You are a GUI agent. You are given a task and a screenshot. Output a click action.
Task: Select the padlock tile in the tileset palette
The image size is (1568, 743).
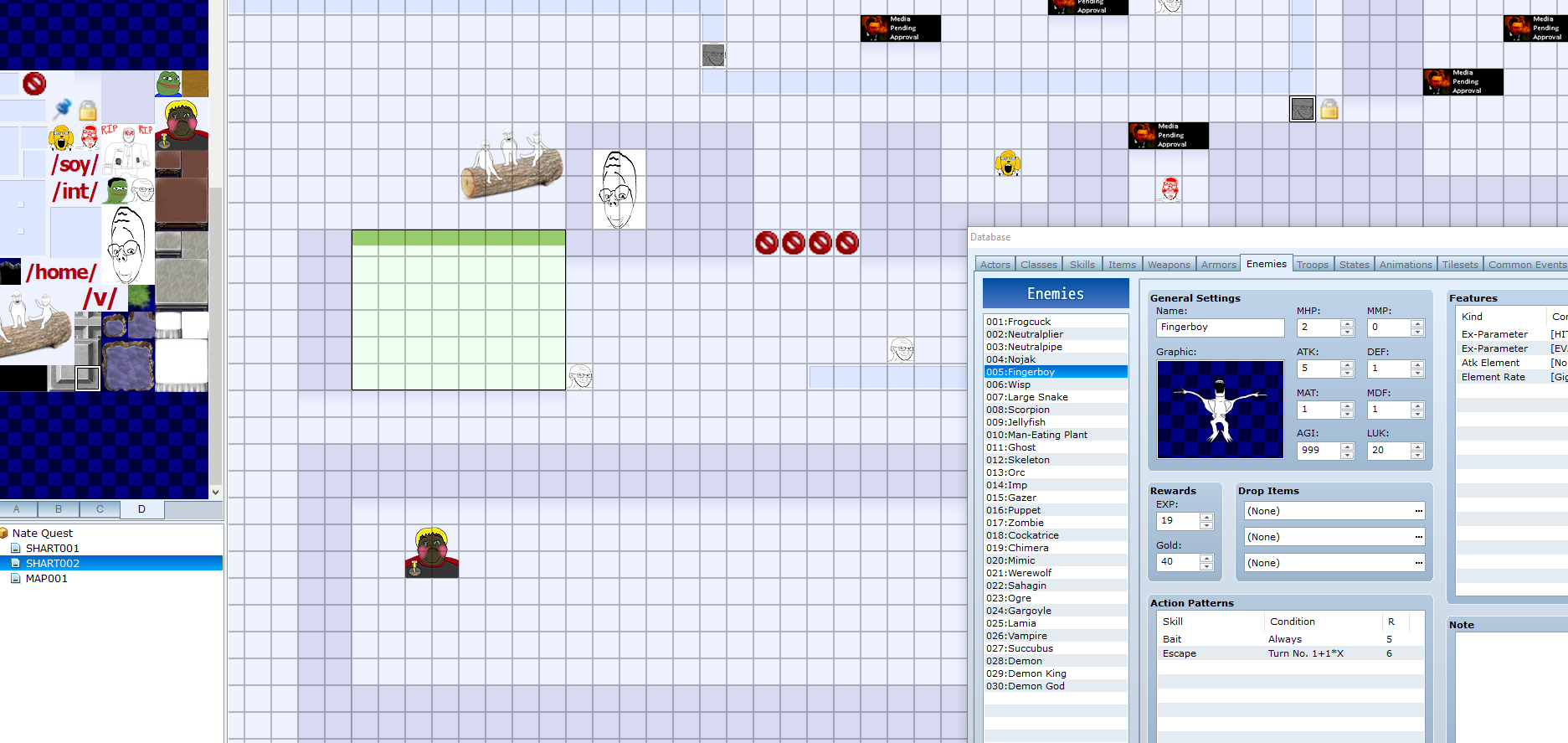click(88, 111)
